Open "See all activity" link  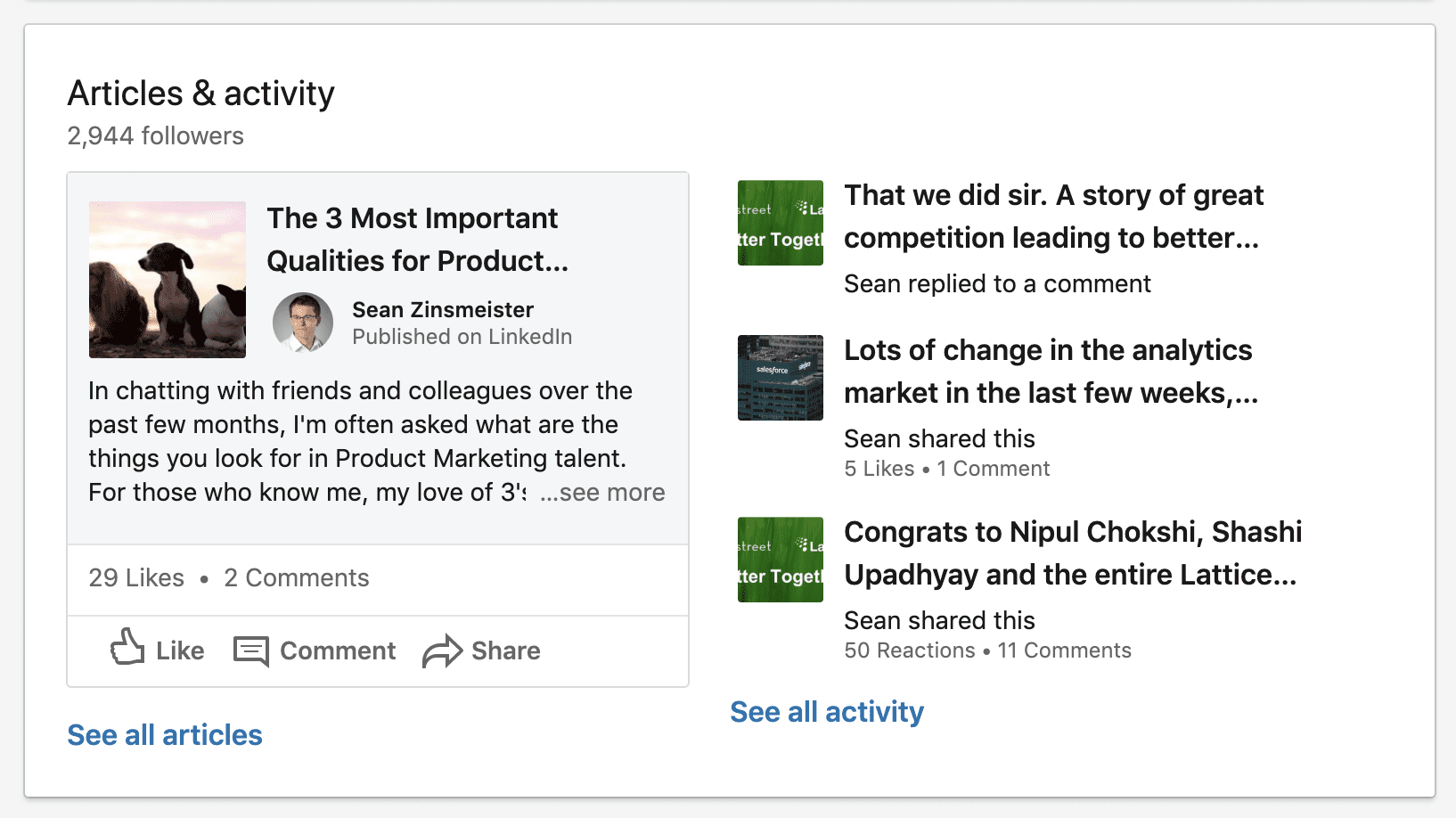pyautogui.click(x=827, y=712)
